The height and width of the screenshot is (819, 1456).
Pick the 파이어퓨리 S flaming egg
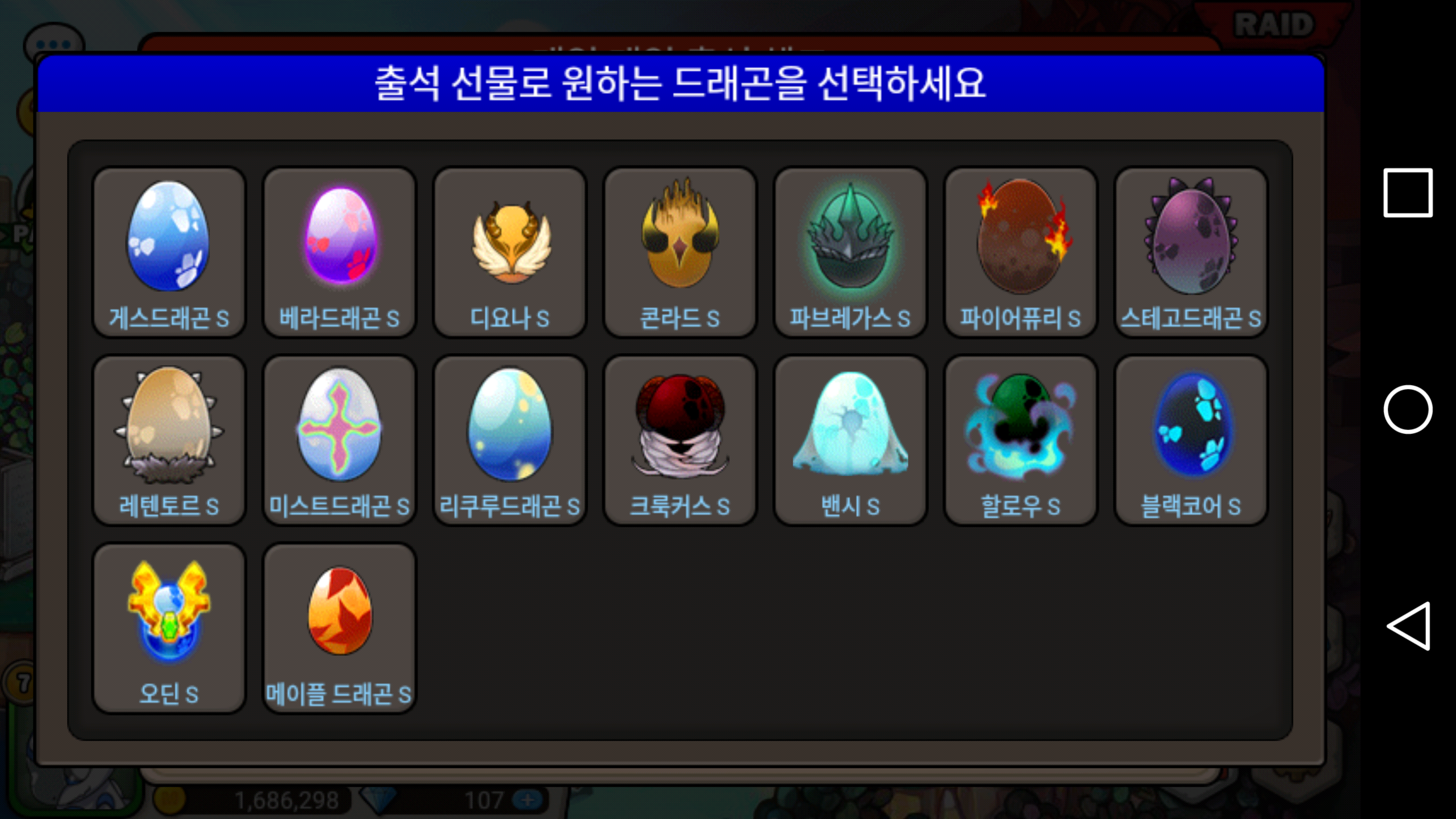[1021, 252]
